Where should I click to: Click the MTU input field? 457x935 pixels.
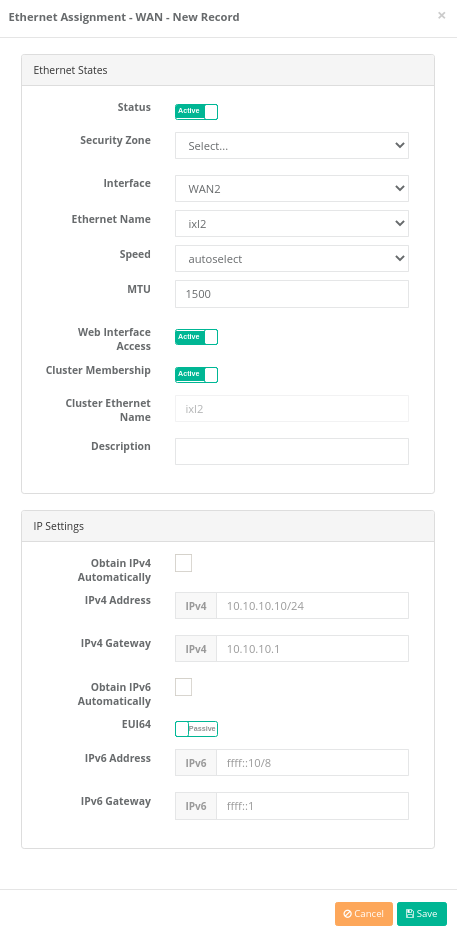(292, 294)
